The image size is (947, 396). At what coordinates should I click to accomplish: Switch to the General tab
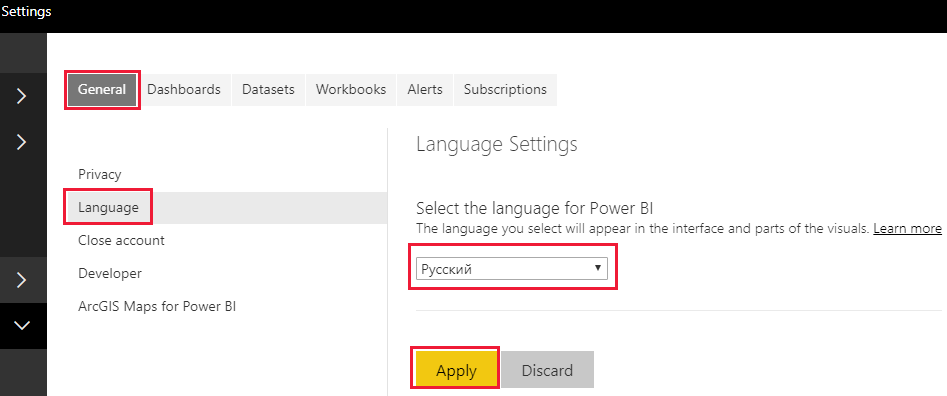click(101, 90)
